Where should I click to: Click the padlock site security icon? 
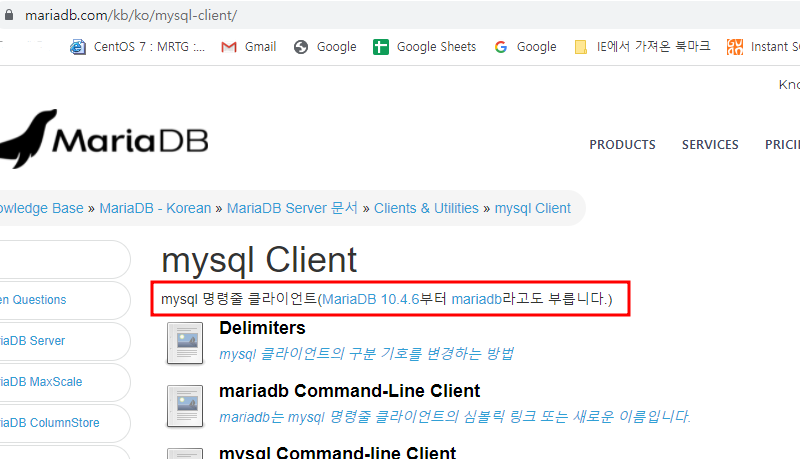coord(9,15)
